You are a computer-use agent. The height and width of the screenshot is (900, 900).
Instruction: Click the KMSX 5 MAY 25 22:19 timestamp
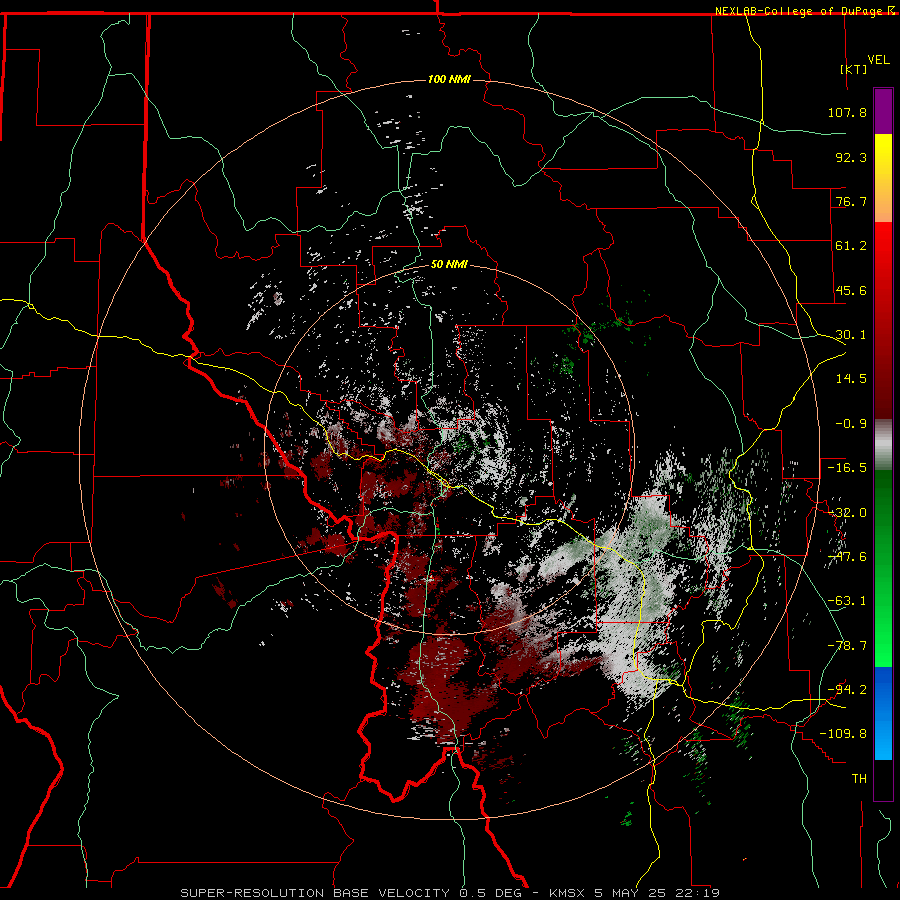634,893
